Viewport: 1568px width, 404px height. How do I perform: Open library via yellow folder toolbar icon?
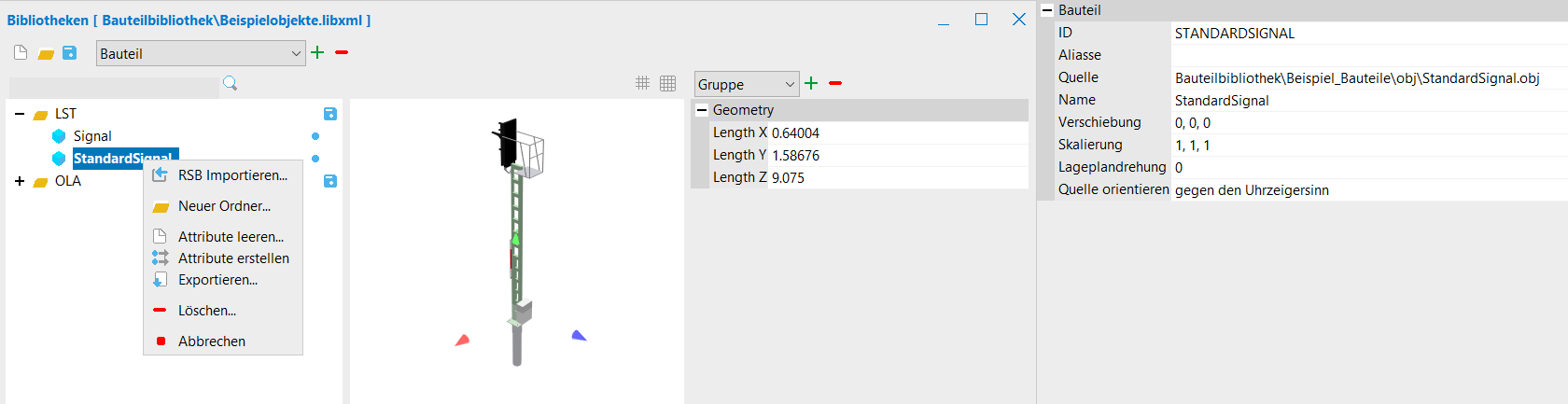click(x=45, y=53)
